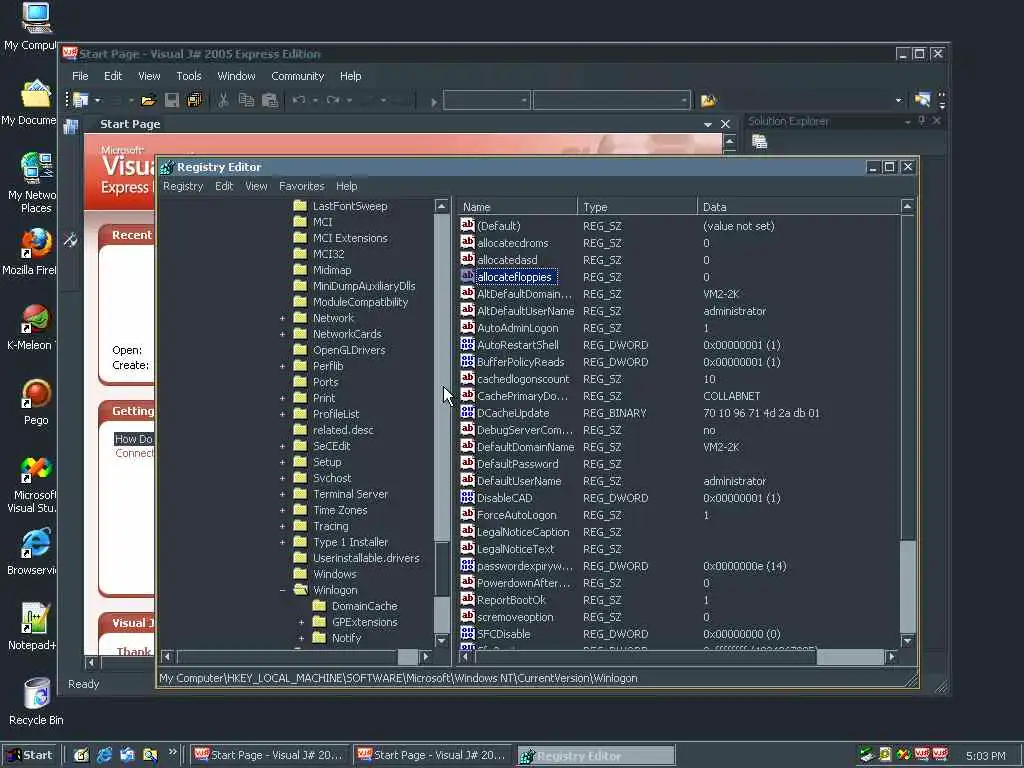Select the DefaultPassword value

tap(517, 464)
